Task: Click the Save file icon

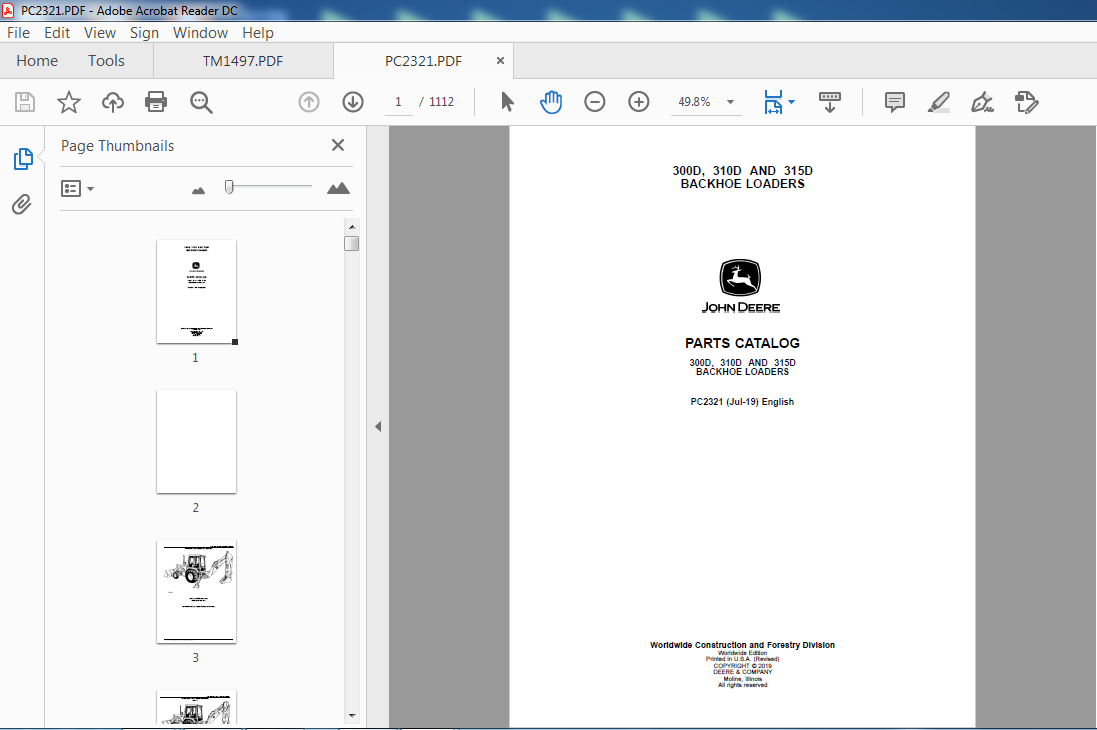Action: pos(25,102)
